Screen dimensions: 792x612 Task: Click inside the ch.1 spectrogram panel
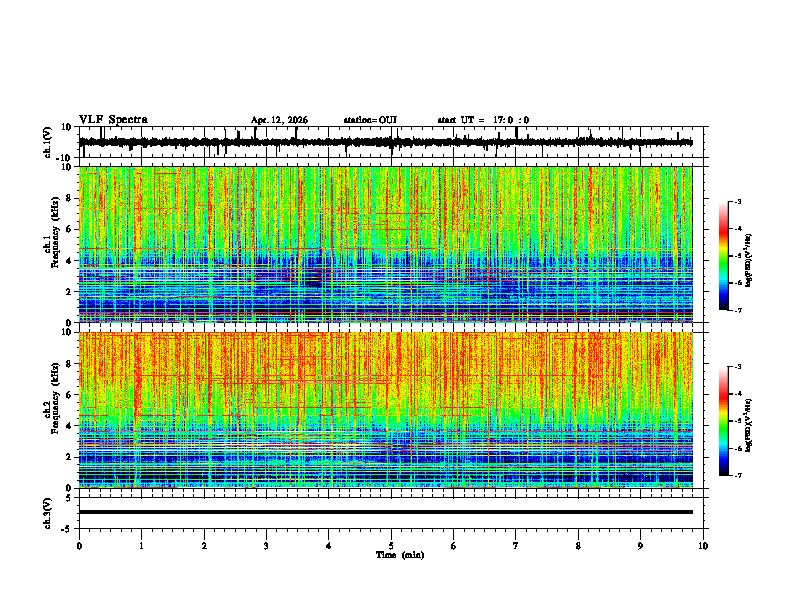coord(386,244)
